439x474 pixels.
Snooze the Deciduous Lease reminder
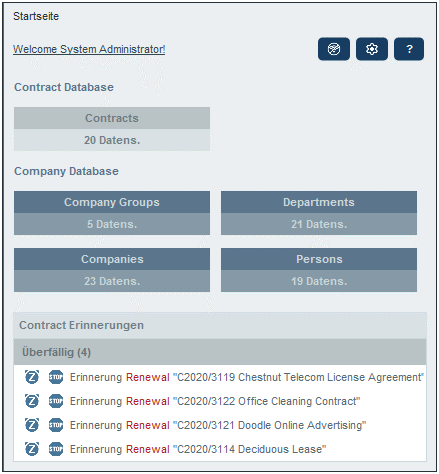32,449
